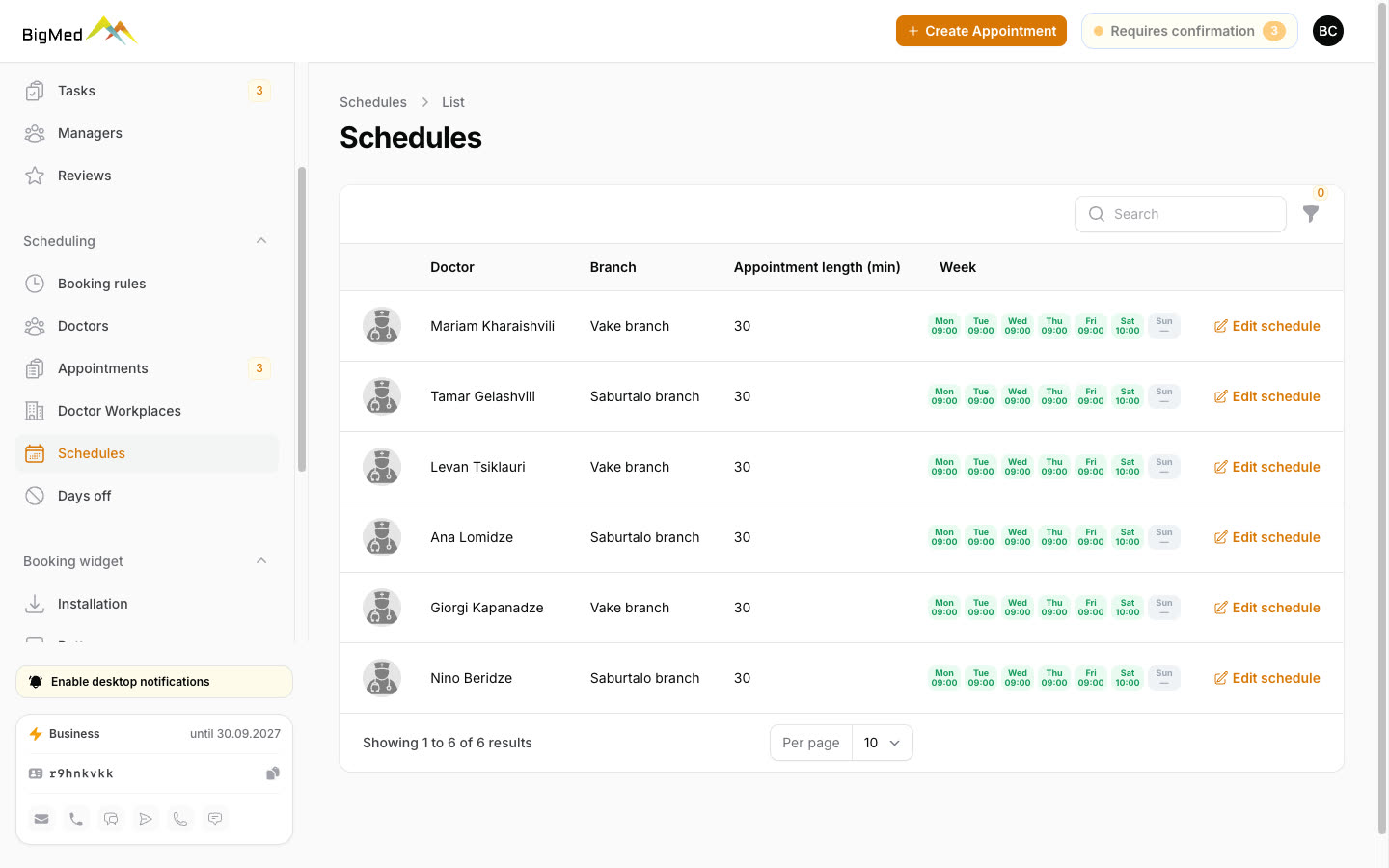Viewport: 1389px width, 868px height.
Task: Open Doctor Workplaces via its building icon
Action: click(x=35, y=411)
